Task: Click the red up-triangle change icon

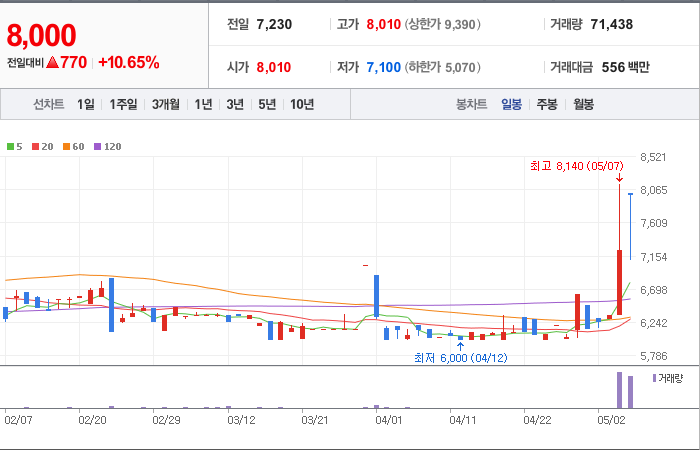Action: (53, 62)
